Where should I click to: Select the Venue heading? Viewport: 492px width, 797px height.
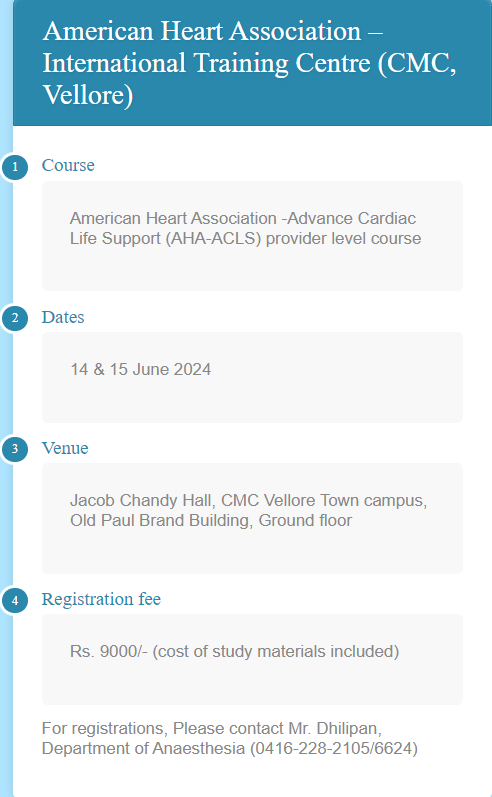[x=65, y=448]
